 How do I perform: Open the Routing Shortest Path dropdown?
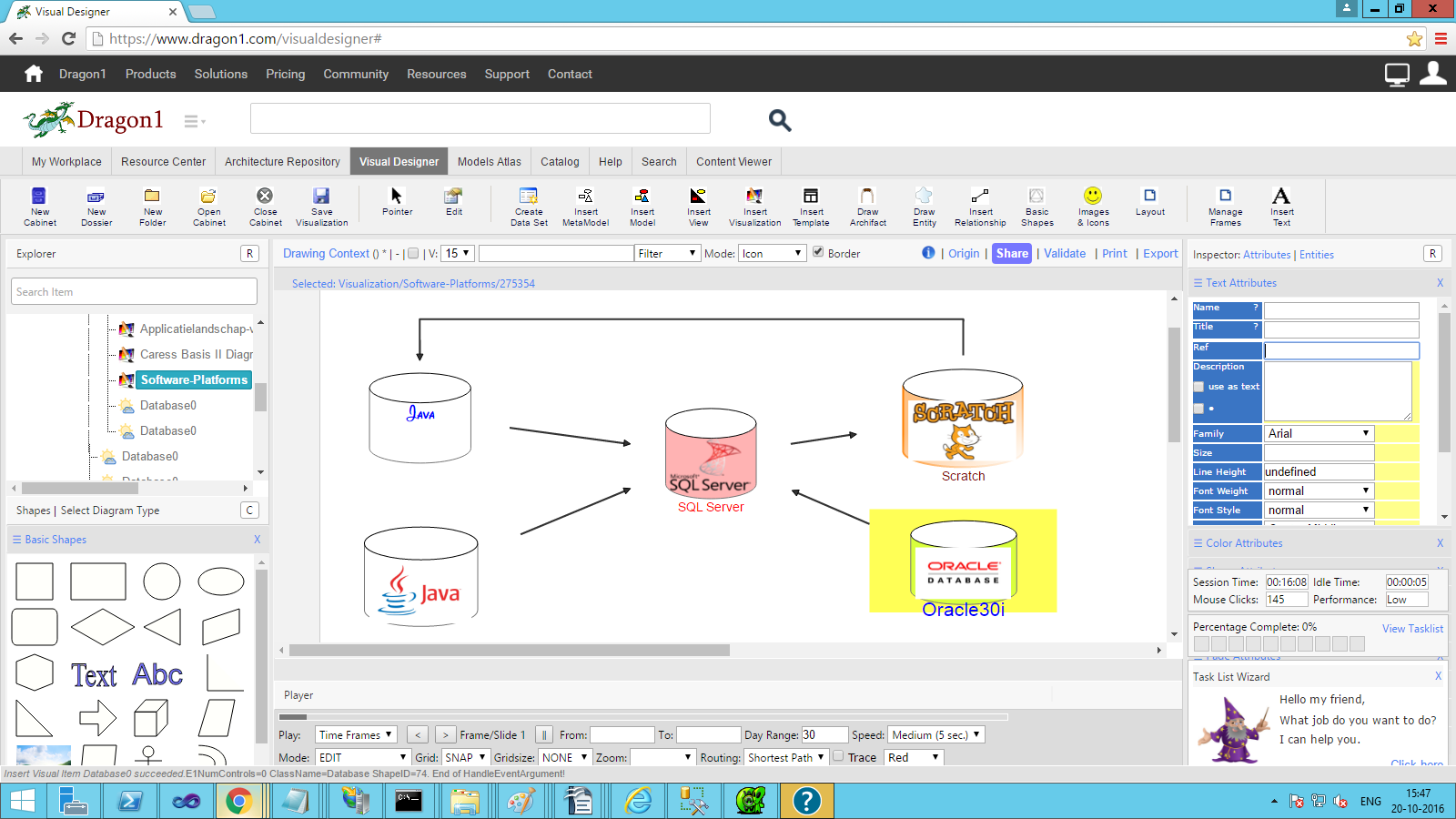pyautogui.click(x=786, y=757)
